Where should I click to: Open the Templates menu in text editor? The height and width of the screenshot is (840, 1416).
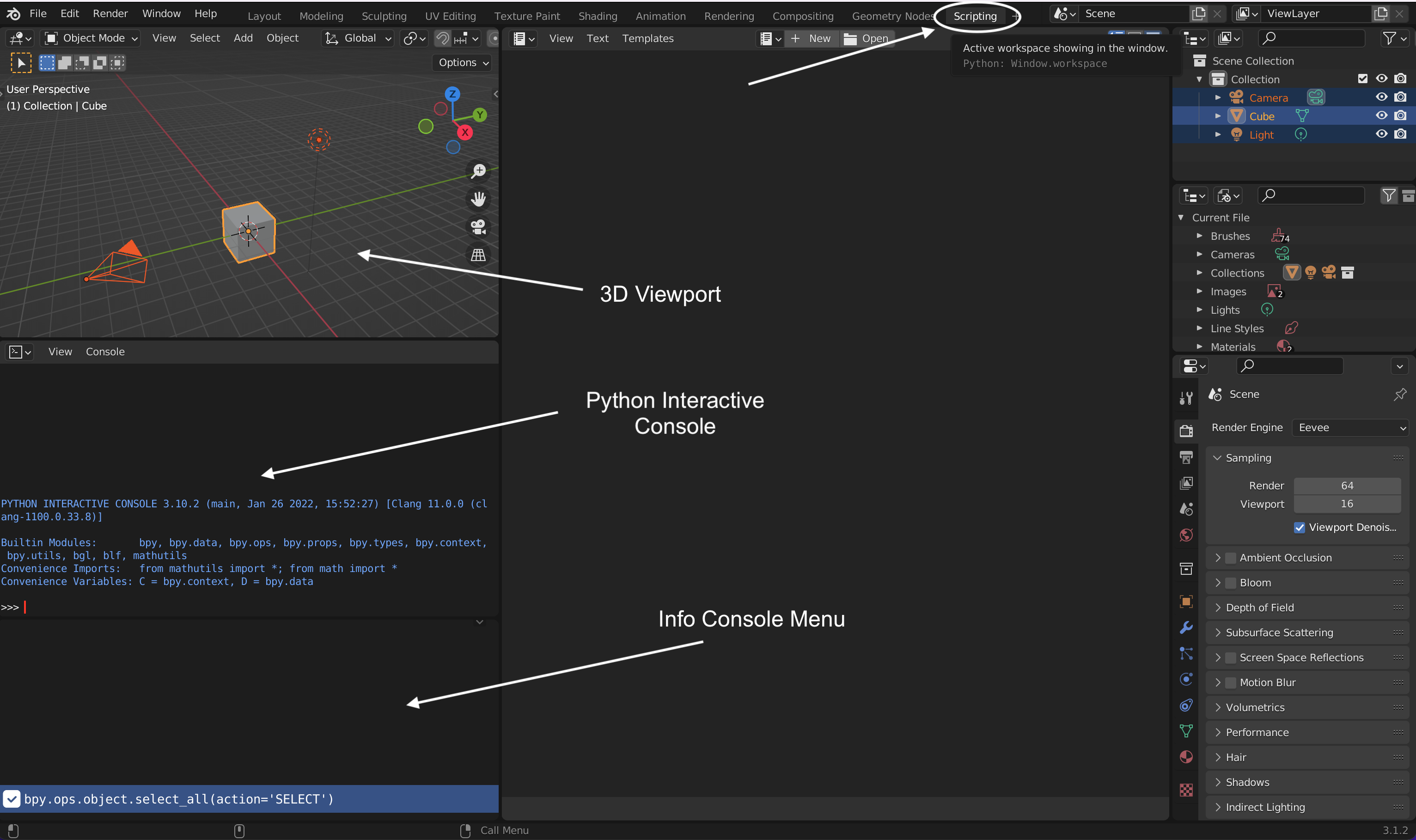pyautogui.click(x=648, y=38)
